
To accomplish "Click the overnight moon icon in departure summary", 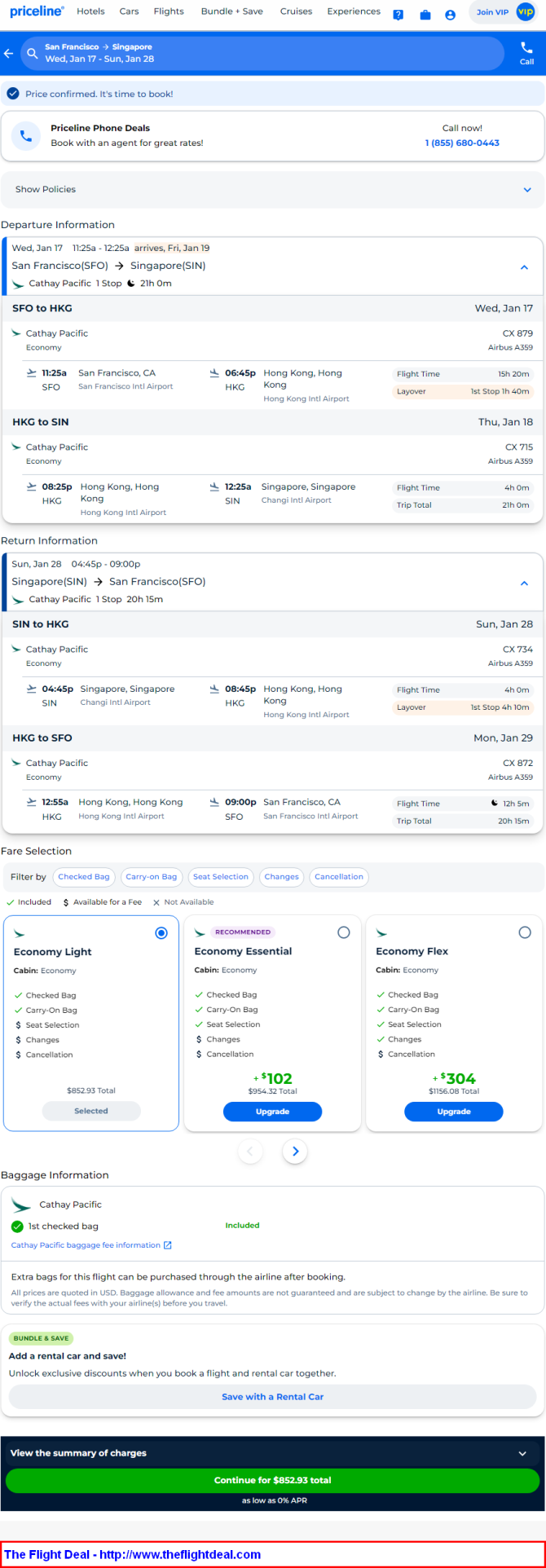I will click(131, 284).
